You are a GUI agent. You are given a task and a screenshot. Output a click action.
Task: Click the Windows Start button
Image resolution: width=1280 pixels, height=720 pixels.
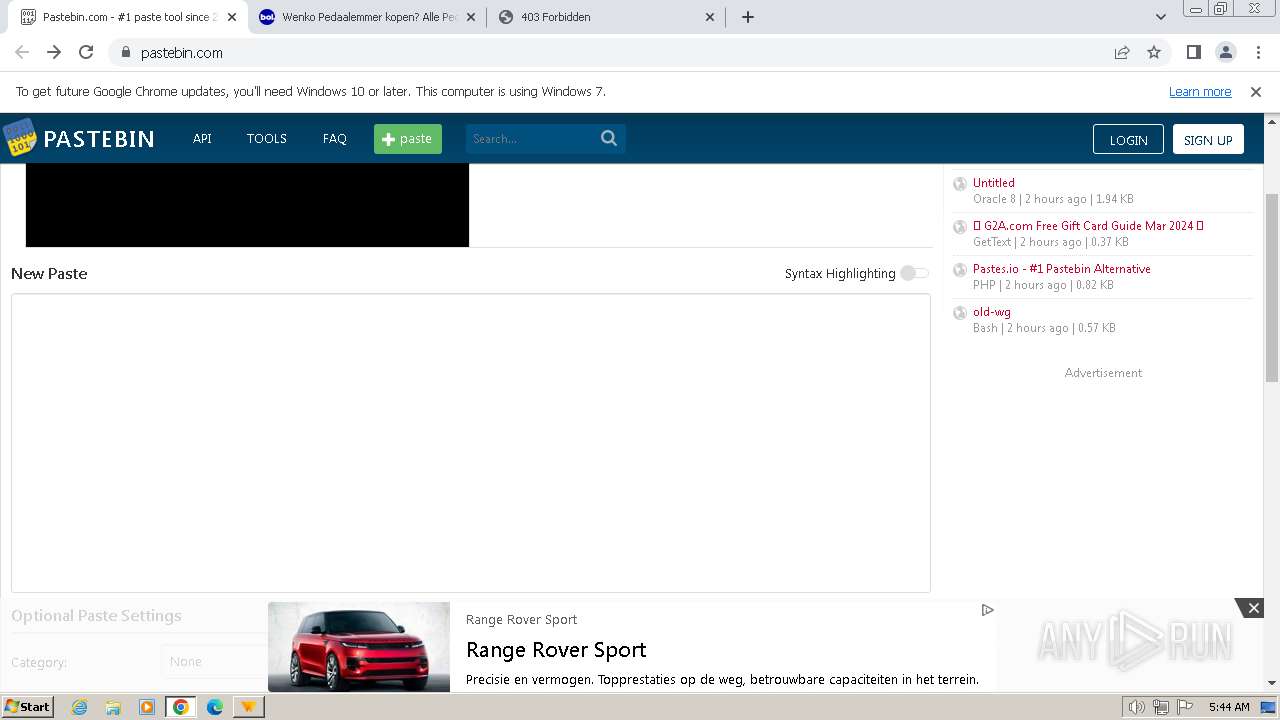click(28, 707)
